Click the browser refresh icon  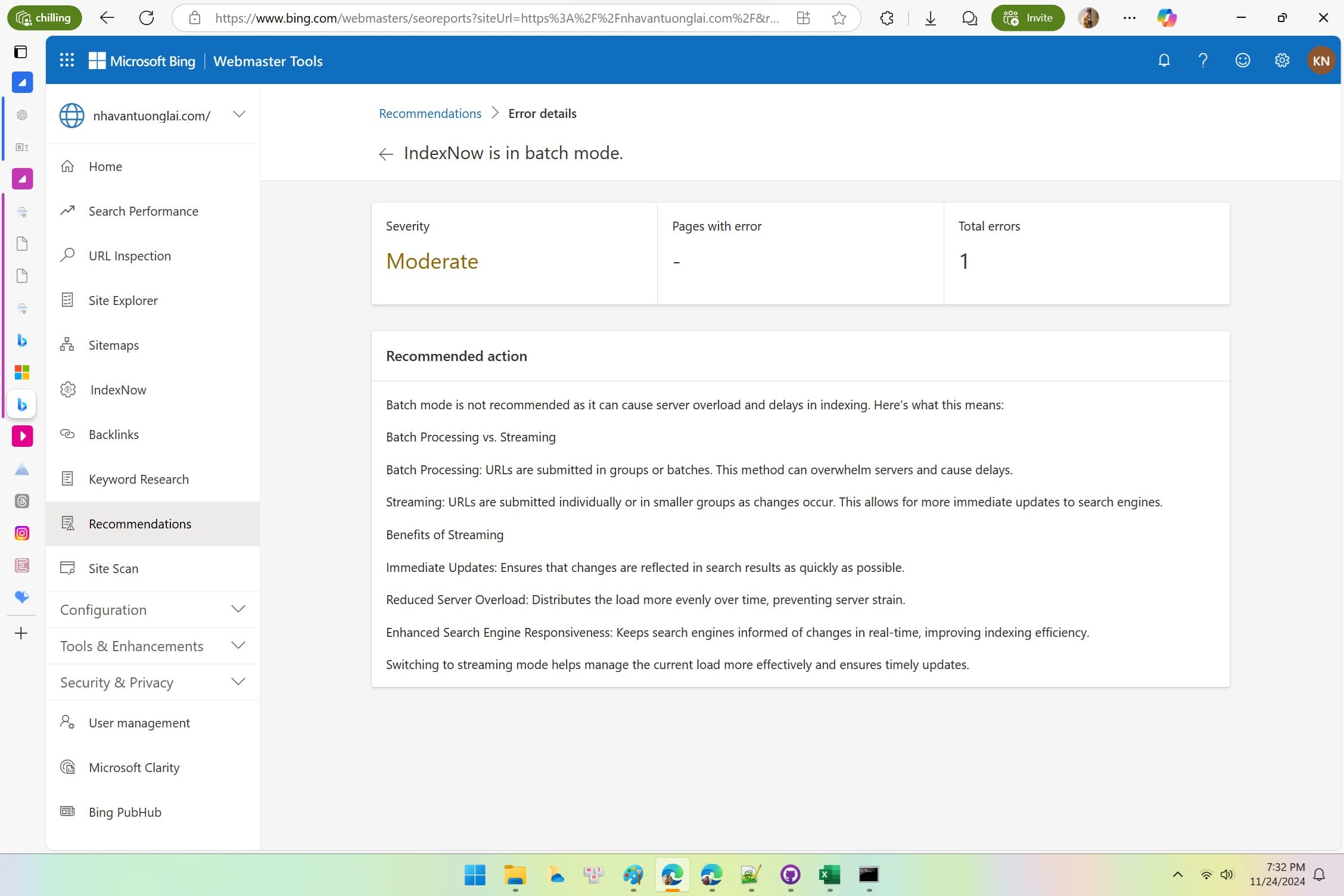(147, 18)
